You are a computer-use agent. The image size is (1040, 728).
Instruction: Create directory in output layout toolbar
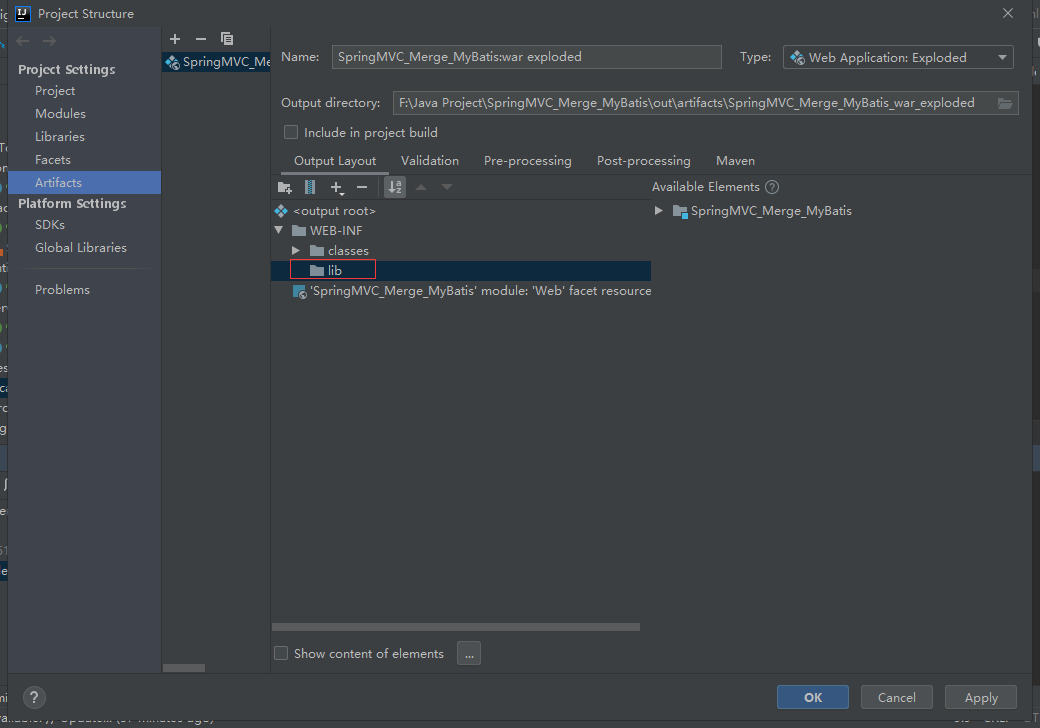(285, 188)
